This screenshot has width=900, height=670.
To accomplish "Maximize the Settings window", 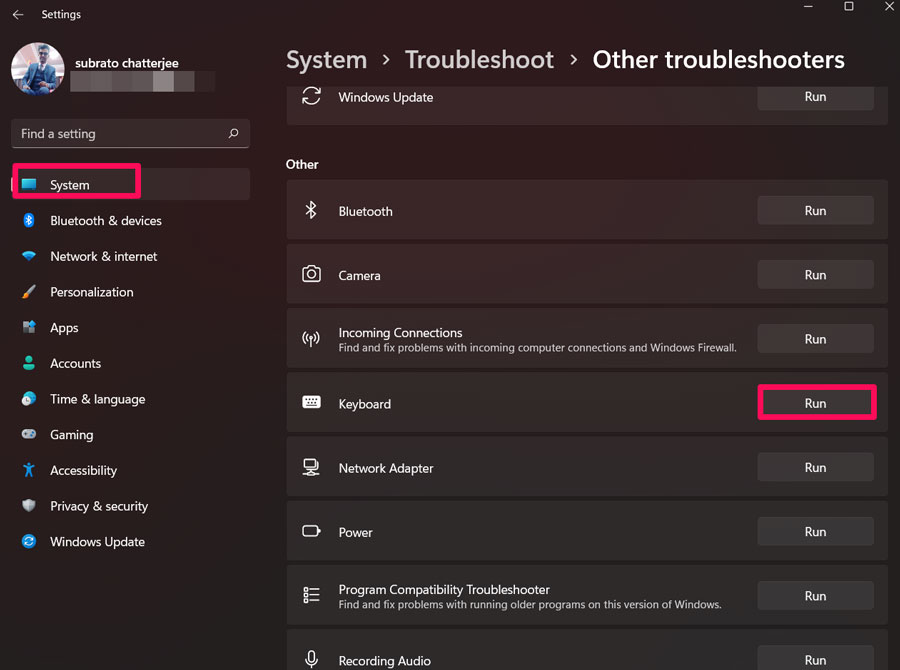I will [849, 6].
